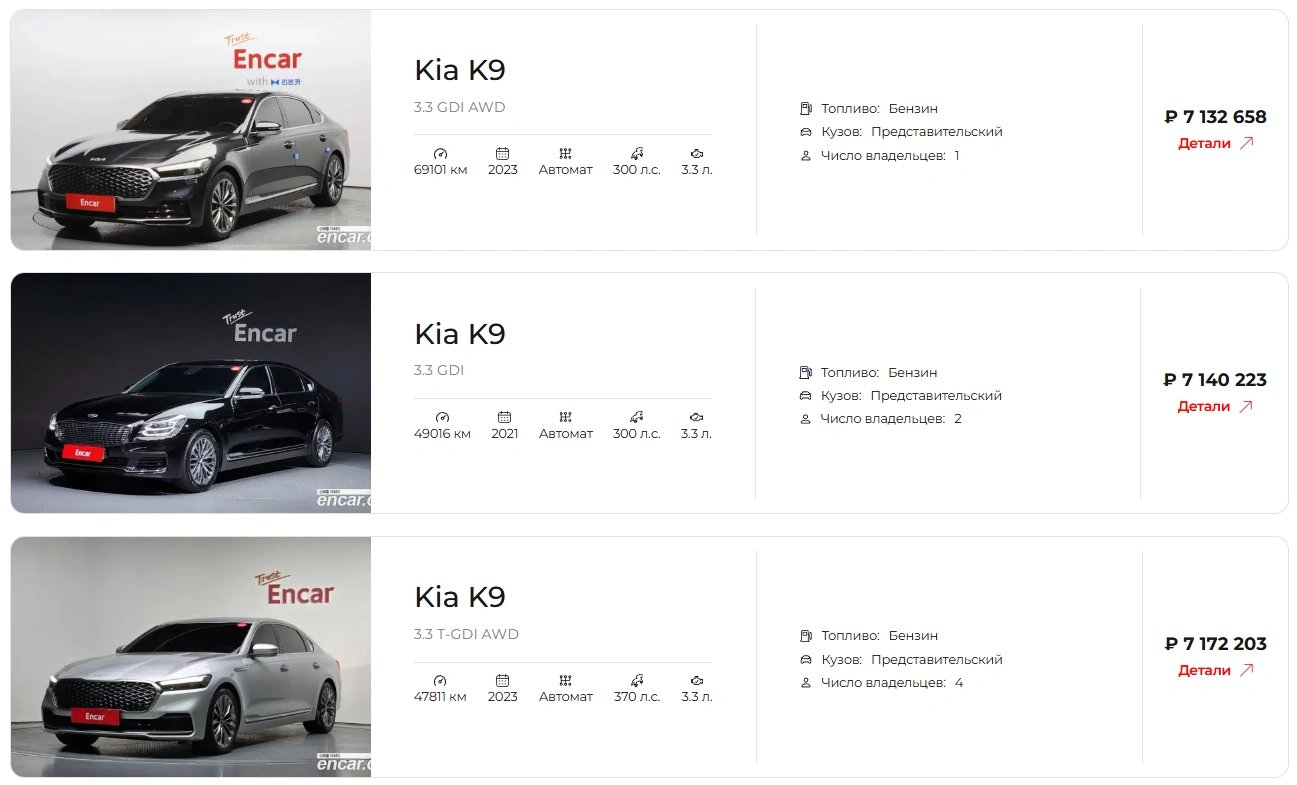
Task: Click the odometer icon above 69101 км
Action: (x=440, y=153)
